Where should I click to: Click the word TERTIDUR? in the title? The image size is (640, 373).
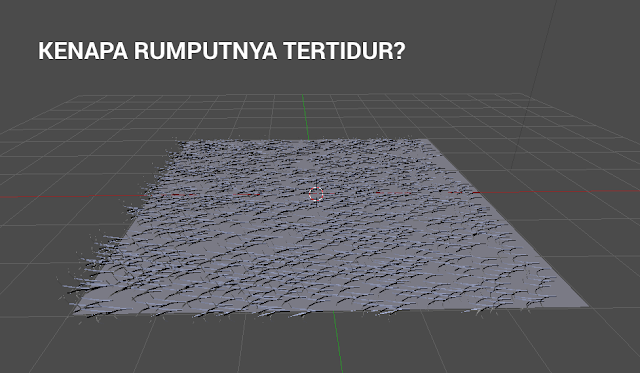pyautogui.click(x=344, y=51)
